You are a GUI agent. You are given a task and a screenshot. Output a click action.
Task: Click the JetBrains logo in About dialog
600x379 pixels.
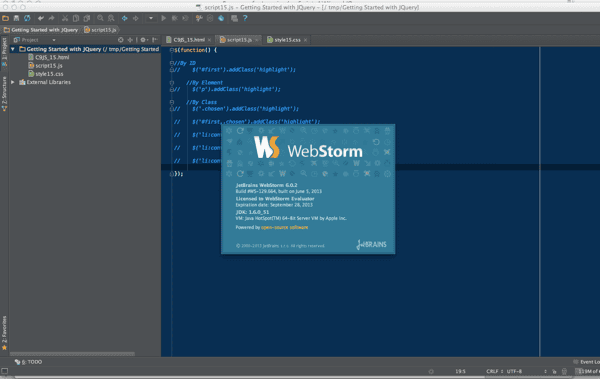coord(371,244)
